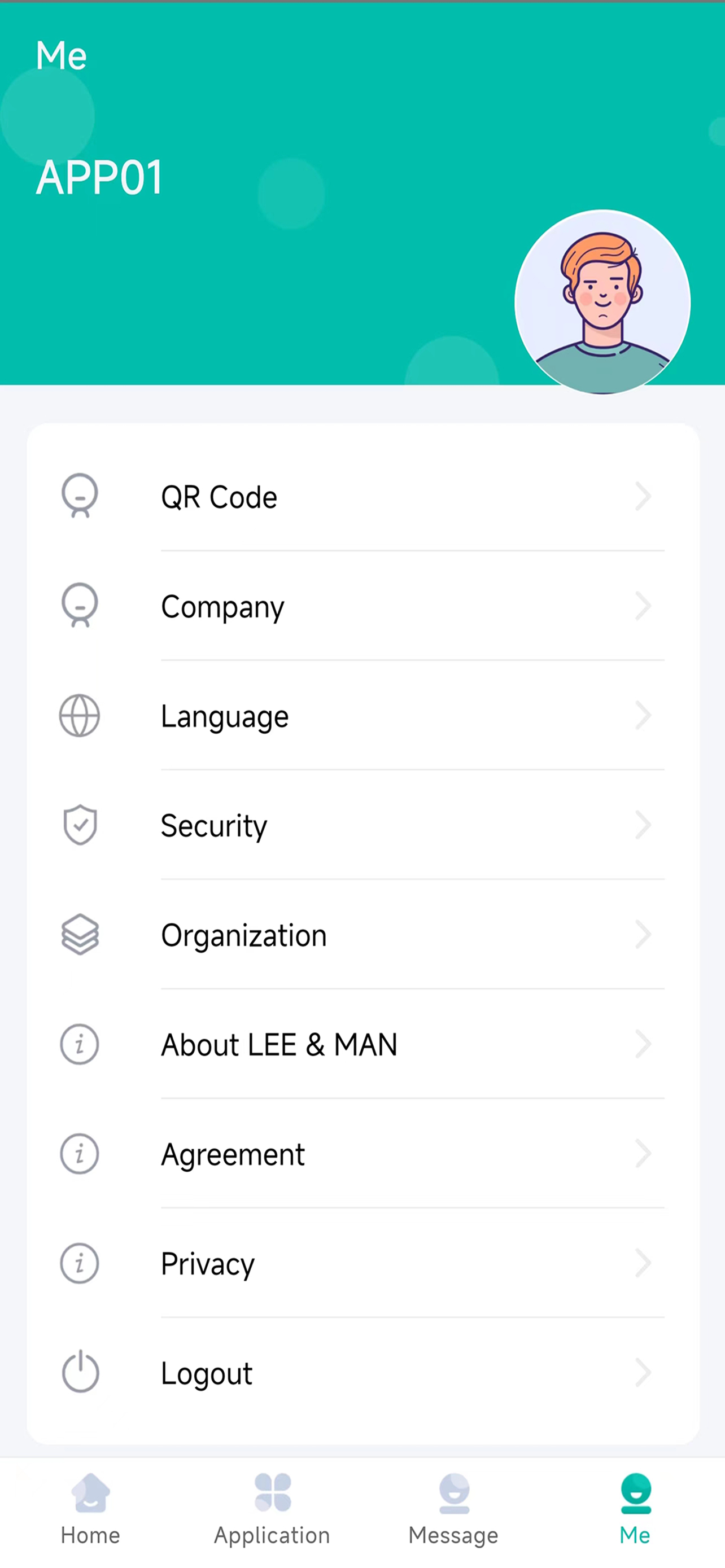The image size is (725, 1568).
Task: Switch to the Application tab
Action: click(272, 1509)
